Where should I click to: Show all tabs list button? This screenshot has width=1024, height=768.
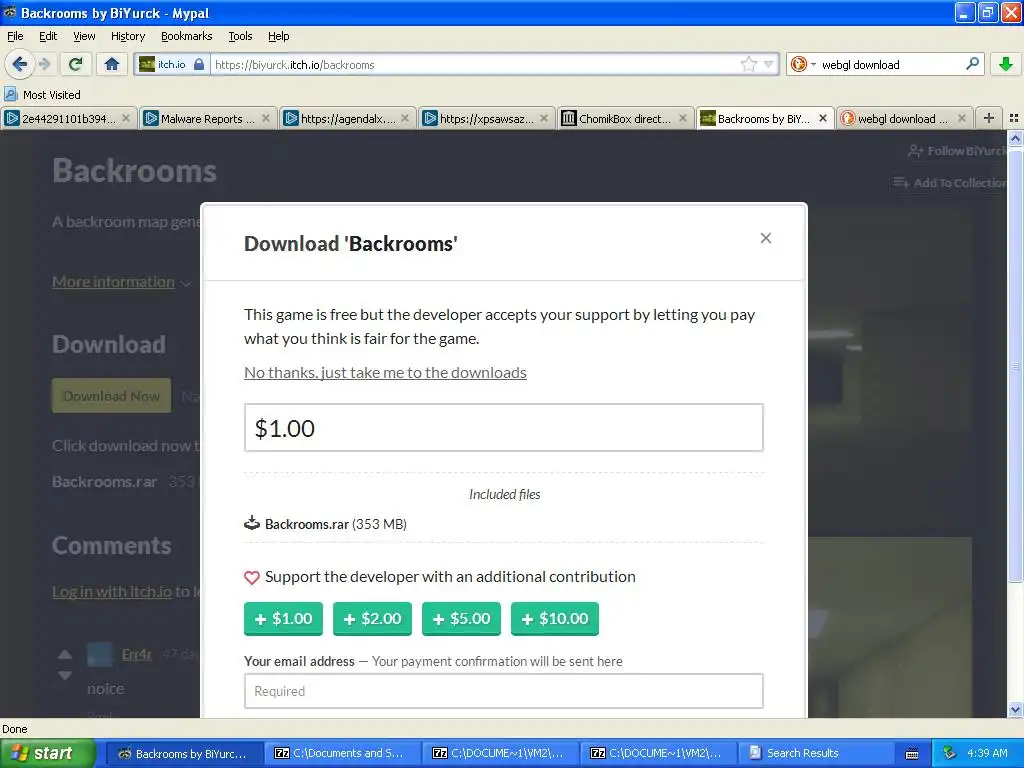tap(1014, 118)
